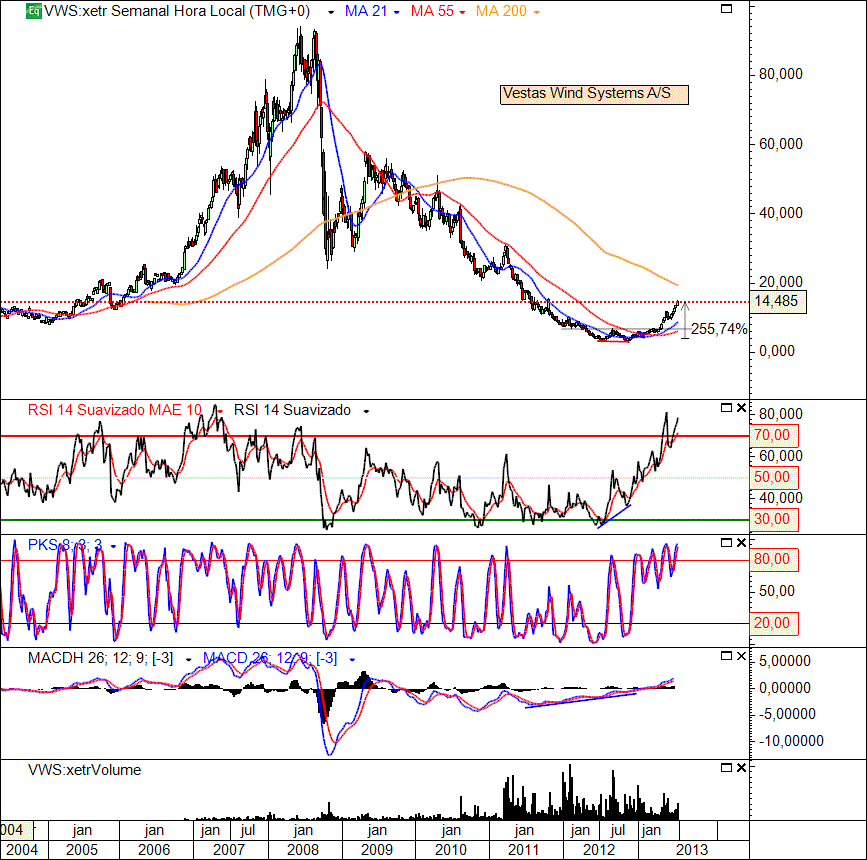Click the 80,00 stochastic level tag
This screenshot has width=867, height=860.
point(774,559)
